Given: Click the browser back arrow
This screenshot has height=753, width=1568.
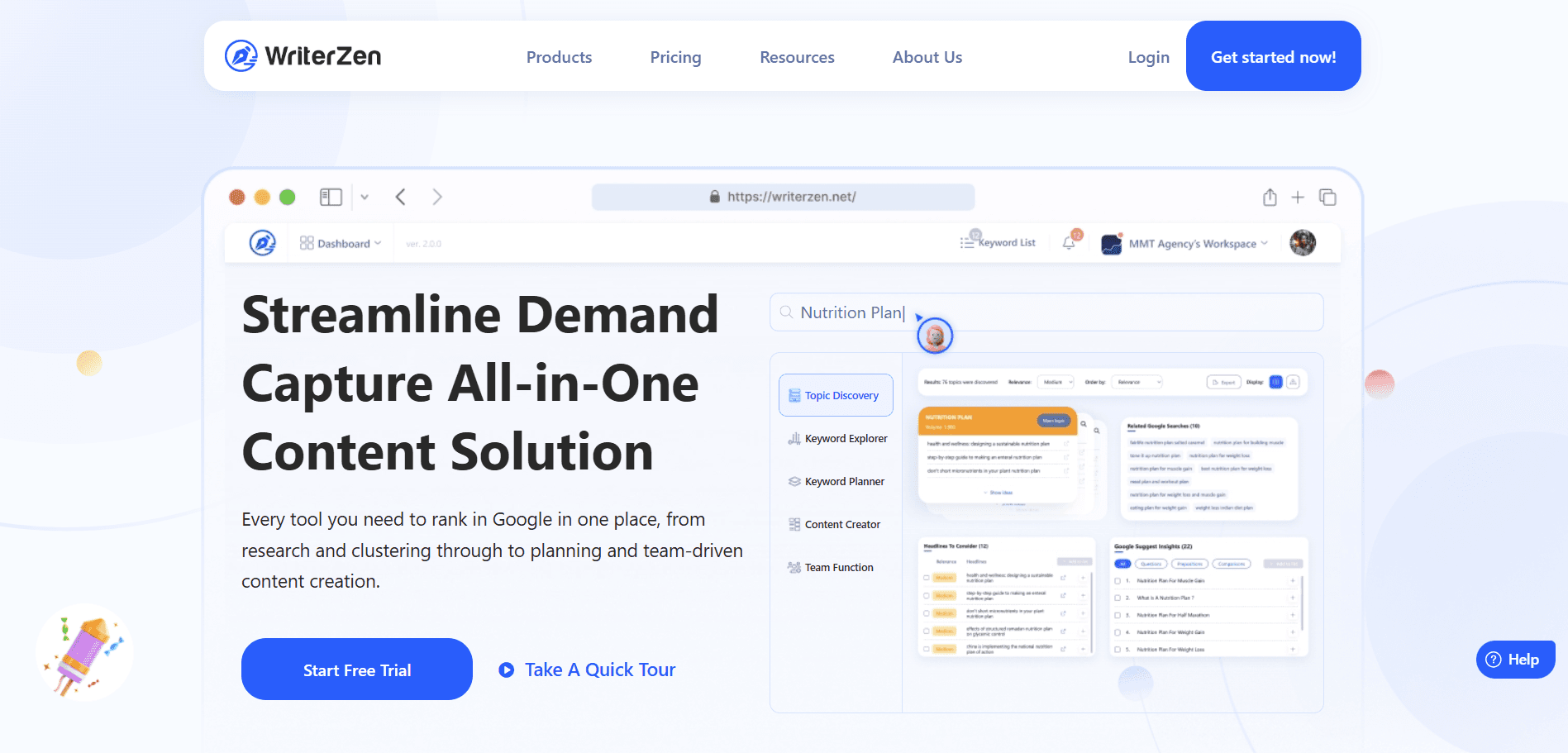Looking at the screenshot, I should point(401,197).
